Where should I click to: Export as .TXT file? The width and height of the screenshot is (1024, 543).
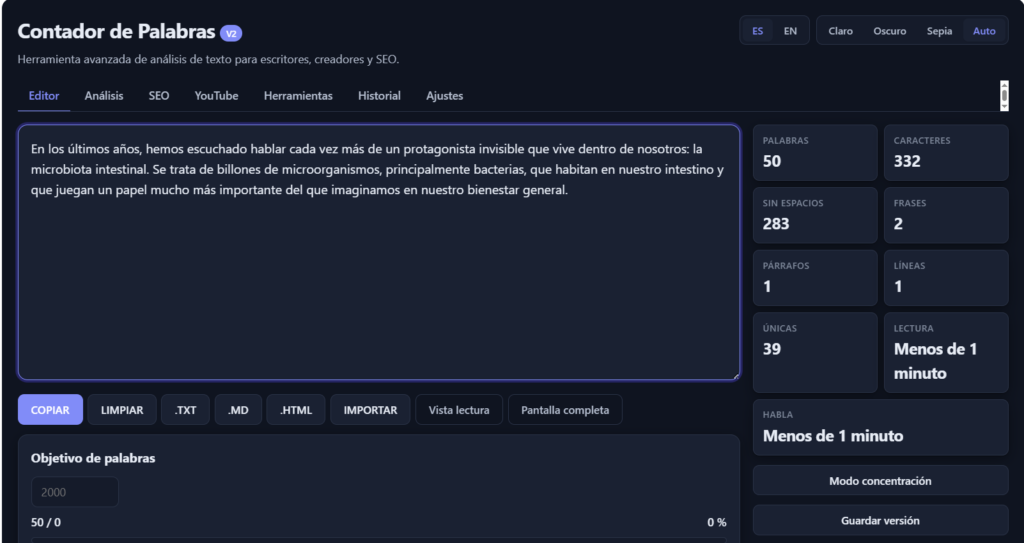185,410
